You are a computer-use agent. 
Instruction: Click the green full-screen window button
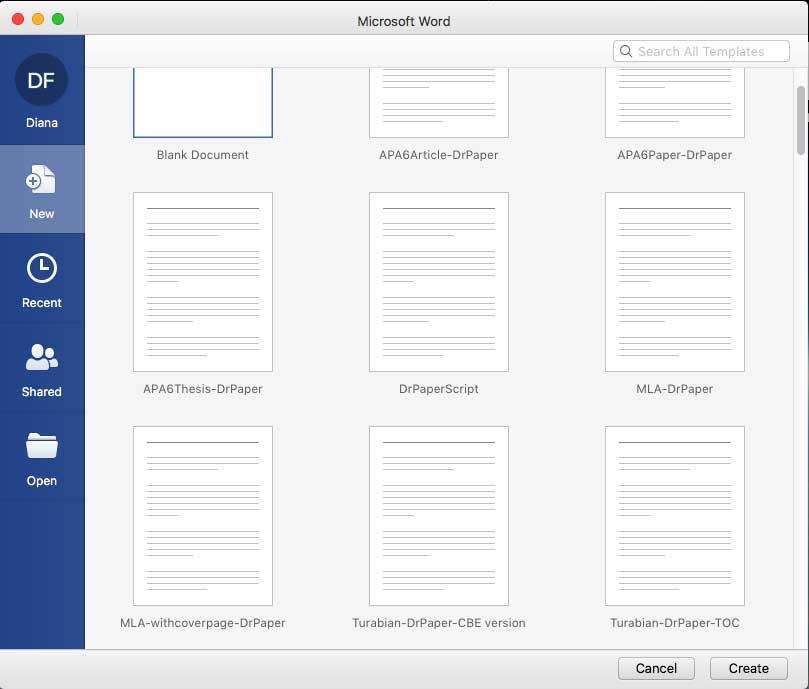coord(58,19)
